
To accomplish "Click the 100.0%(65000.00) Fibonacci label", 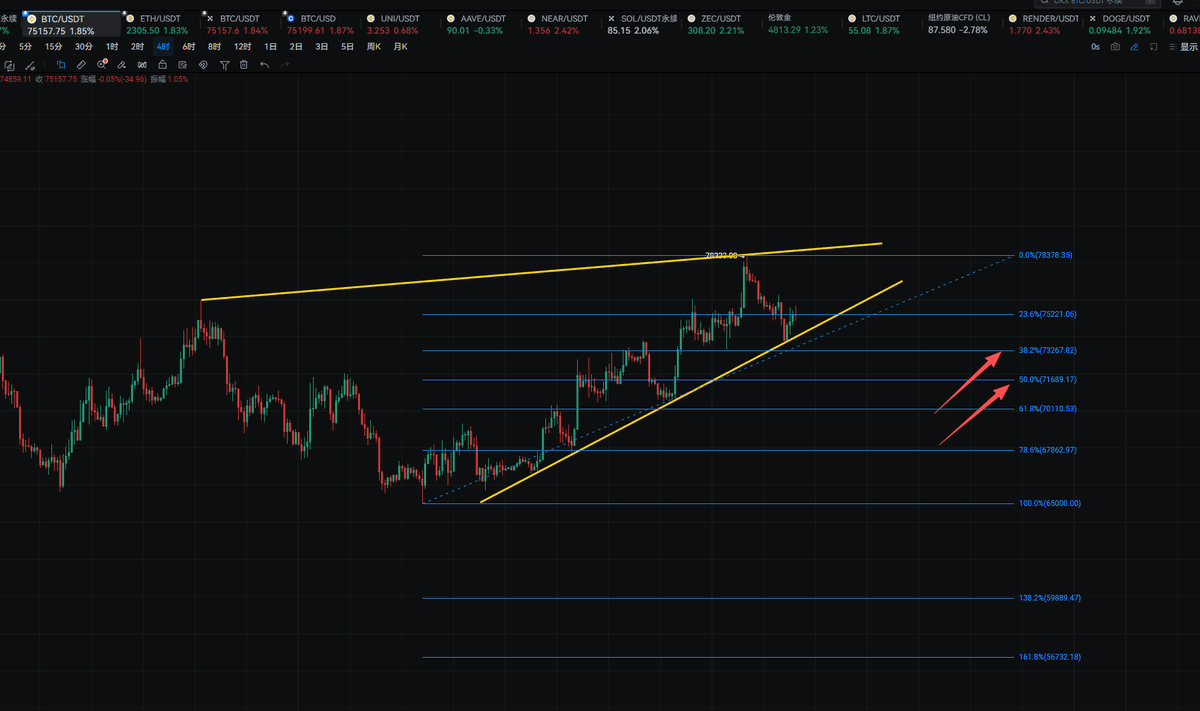I will point(1050,503).
